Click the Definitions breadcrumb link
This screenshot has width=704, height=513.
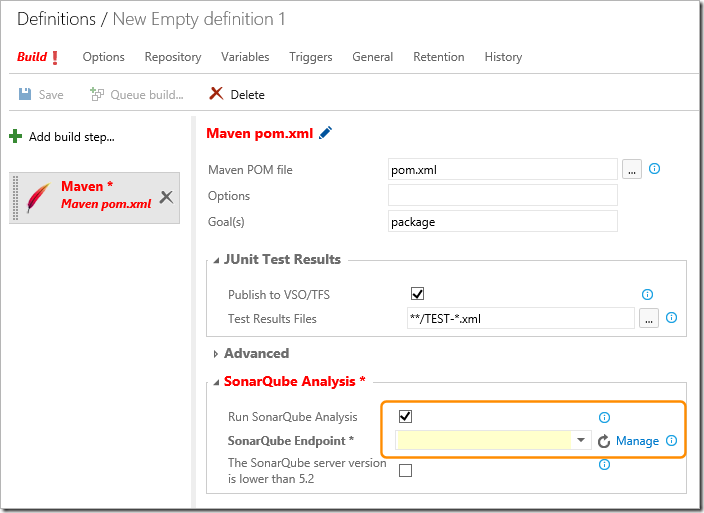click(57, 19)
